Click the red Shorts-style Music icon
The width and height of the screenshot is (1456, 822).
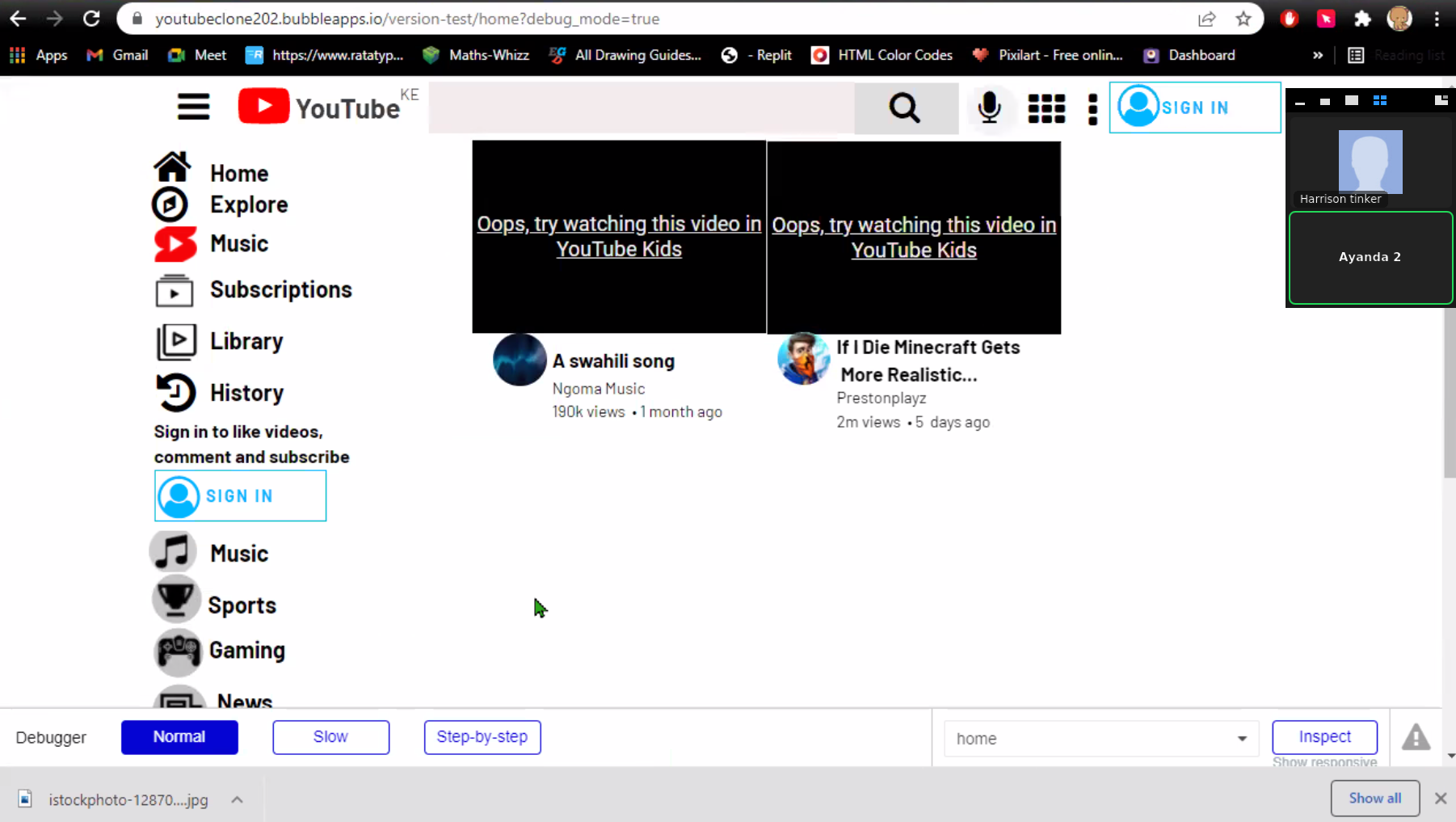(x=175, y=244)
